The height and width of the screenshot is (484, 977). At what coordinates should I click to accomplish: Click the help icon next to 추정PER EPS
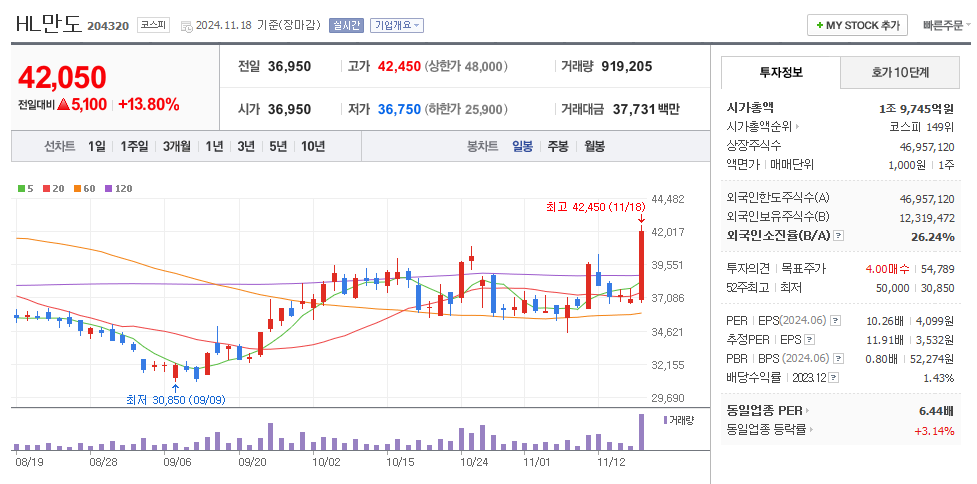pos(809,339)
